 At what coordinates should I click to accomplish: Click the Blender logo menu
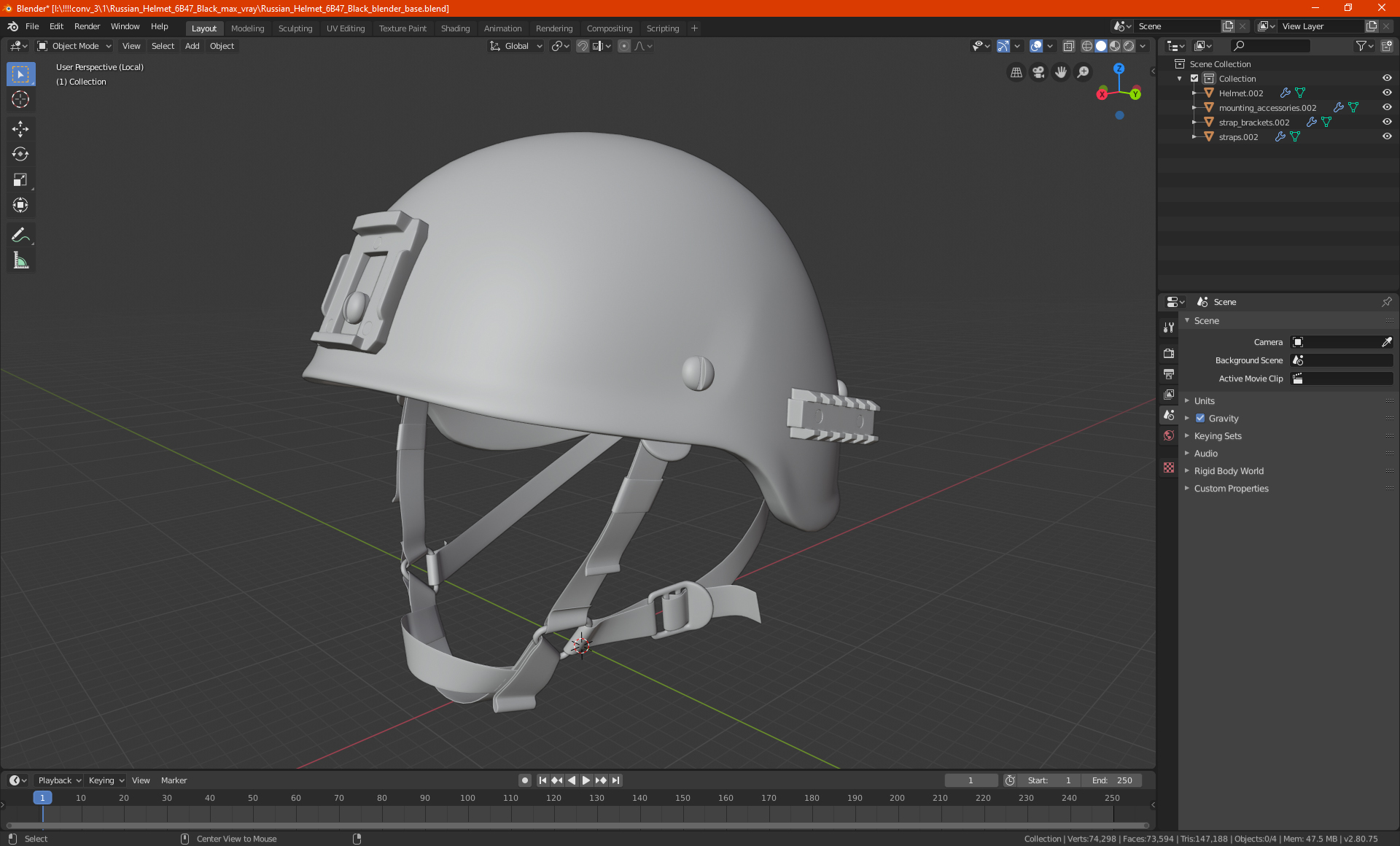tap(13, 26)
